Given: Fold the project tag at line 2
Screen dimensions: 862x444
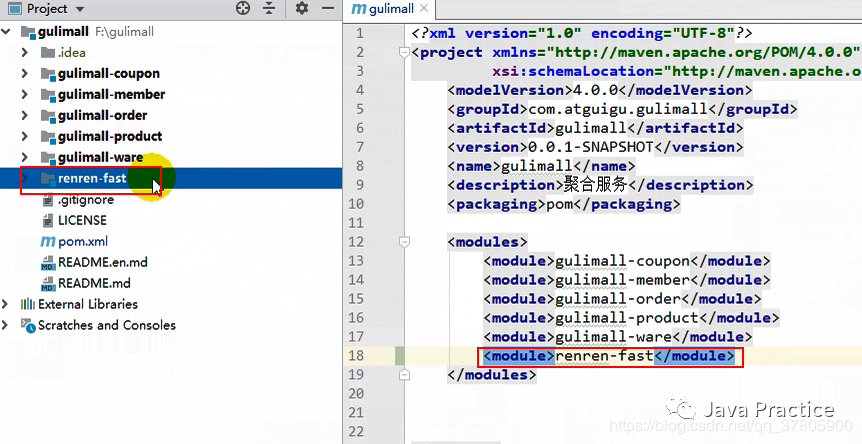Looking at the screenshot, I should 405,53.
